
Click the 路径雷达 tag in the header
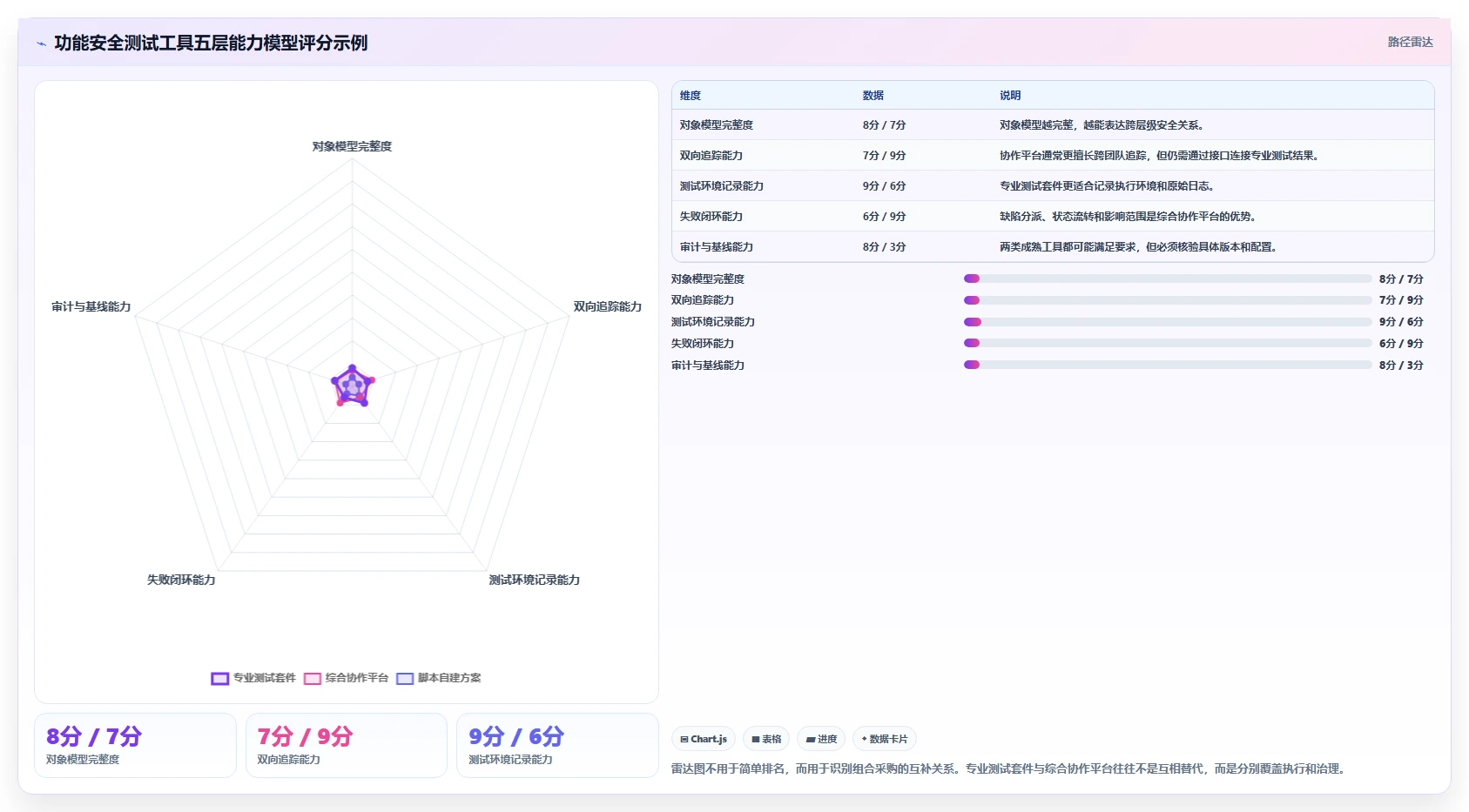(x=1410, y=42)
